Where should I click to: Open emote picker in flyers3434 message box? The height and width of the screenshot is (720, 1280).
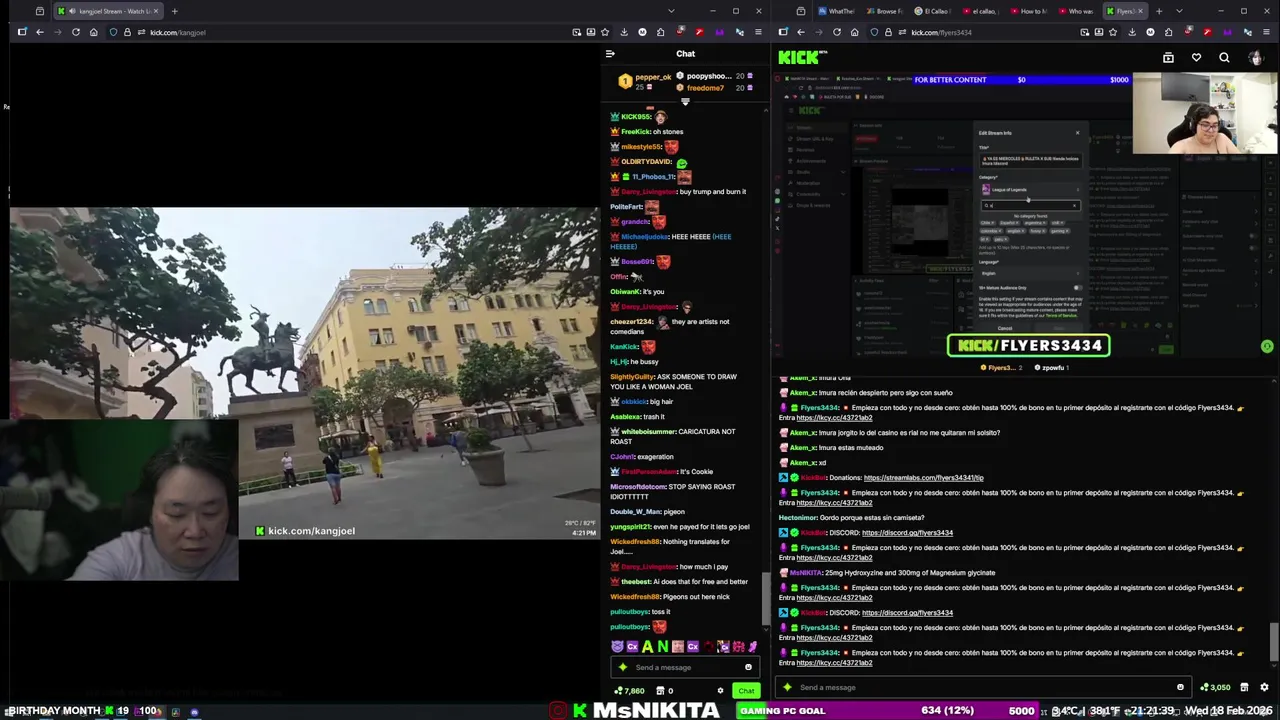pyautogui.click(x=1180, y=687)
